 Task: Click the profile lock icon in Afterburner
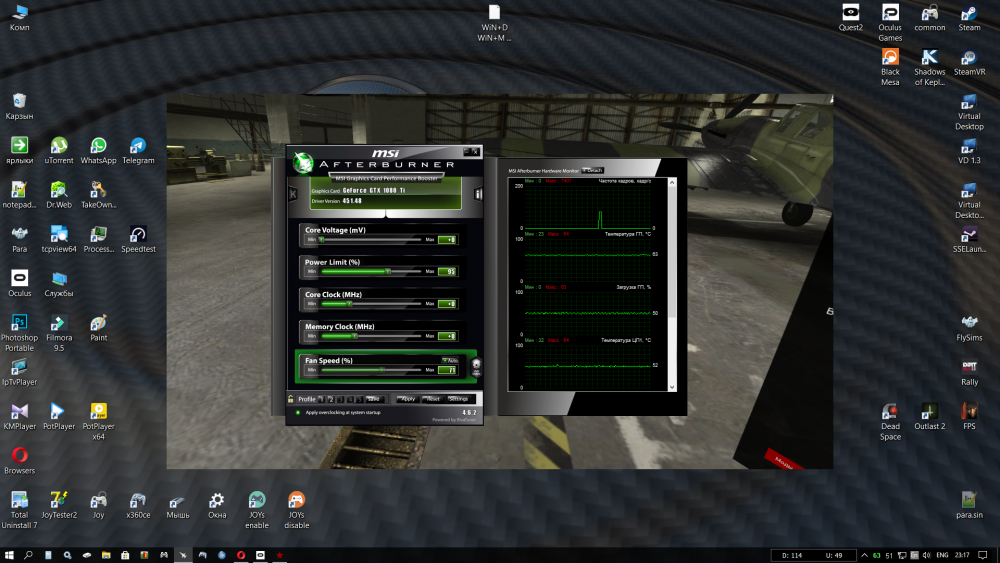pos(291,399)
